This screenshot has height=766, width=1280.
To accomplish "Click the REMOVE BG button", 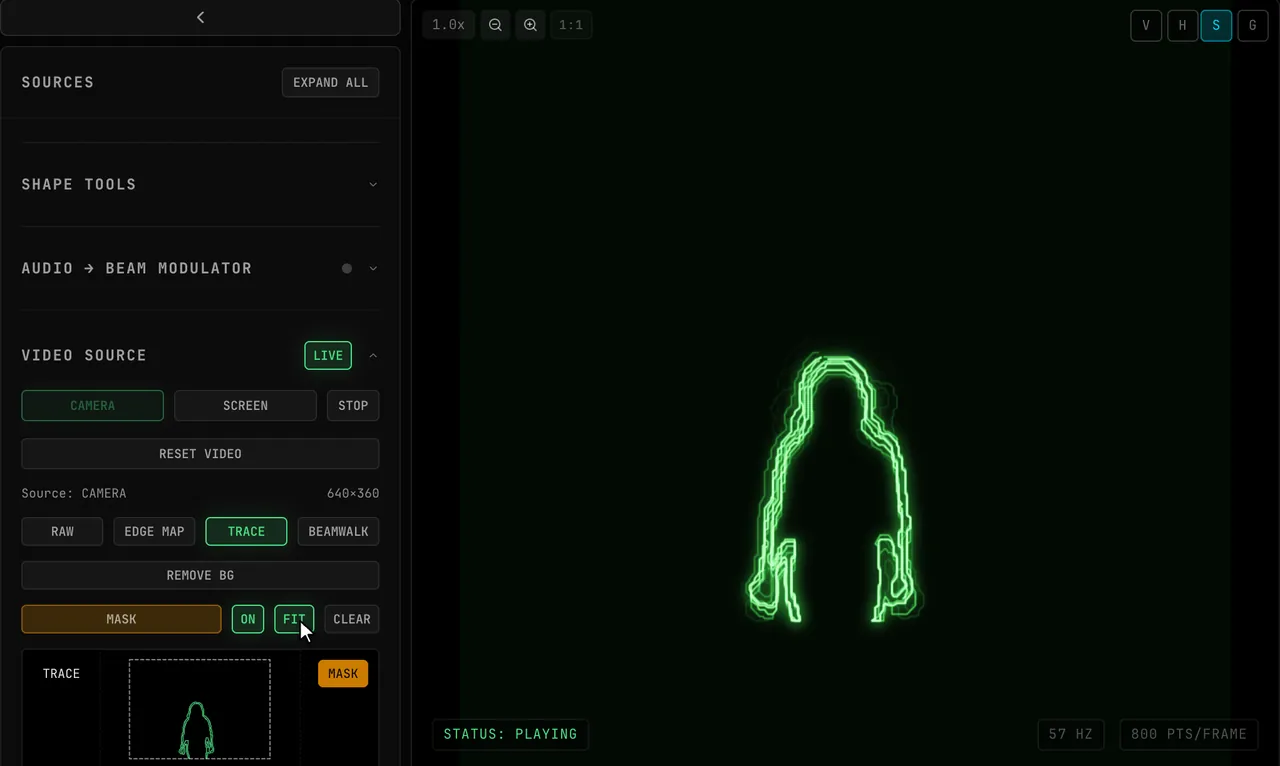I will tap(200, 575).
